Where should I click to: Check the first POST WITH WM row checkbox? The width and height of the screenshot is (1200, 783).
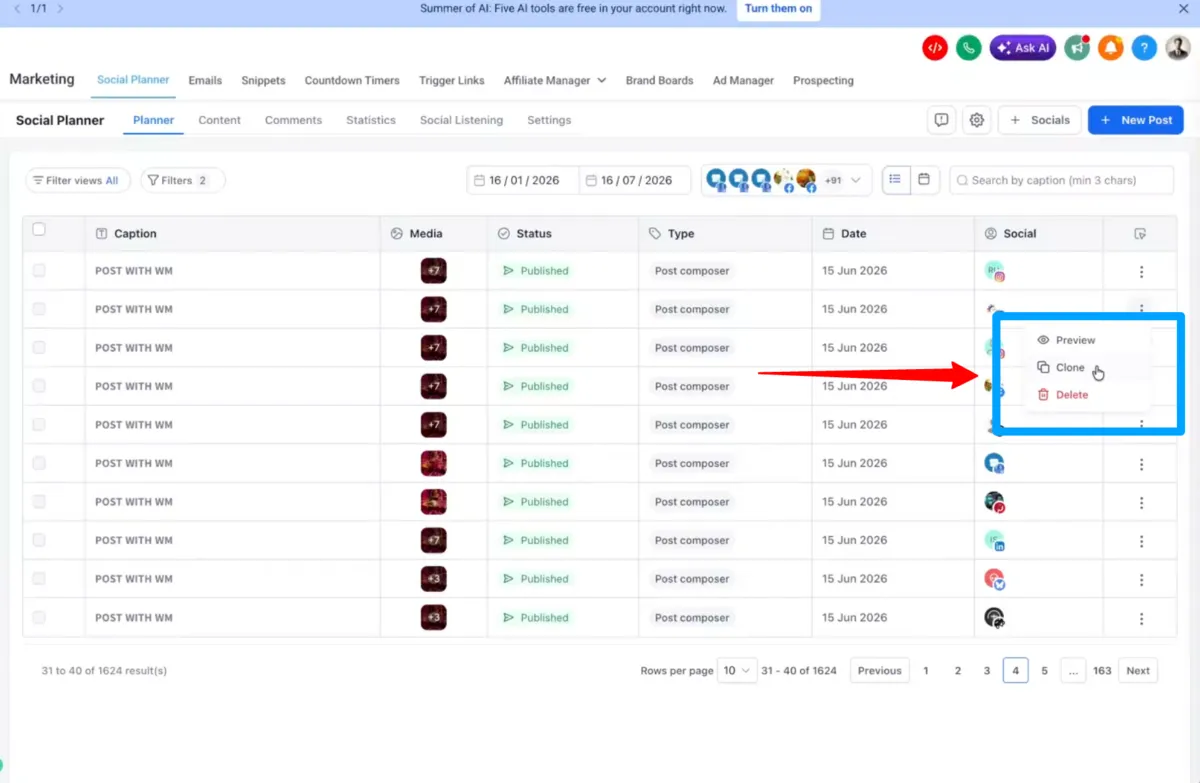39,270
